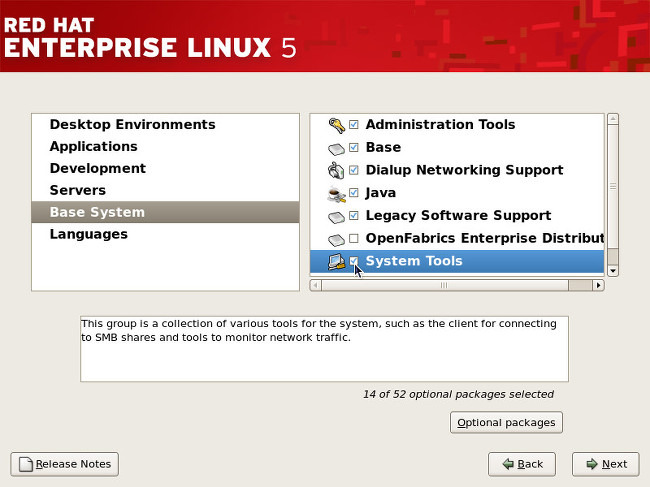Viewport: 650px width, 487px height.
Task: Click the Legacy Software Support icon
Action: (336, 217)
